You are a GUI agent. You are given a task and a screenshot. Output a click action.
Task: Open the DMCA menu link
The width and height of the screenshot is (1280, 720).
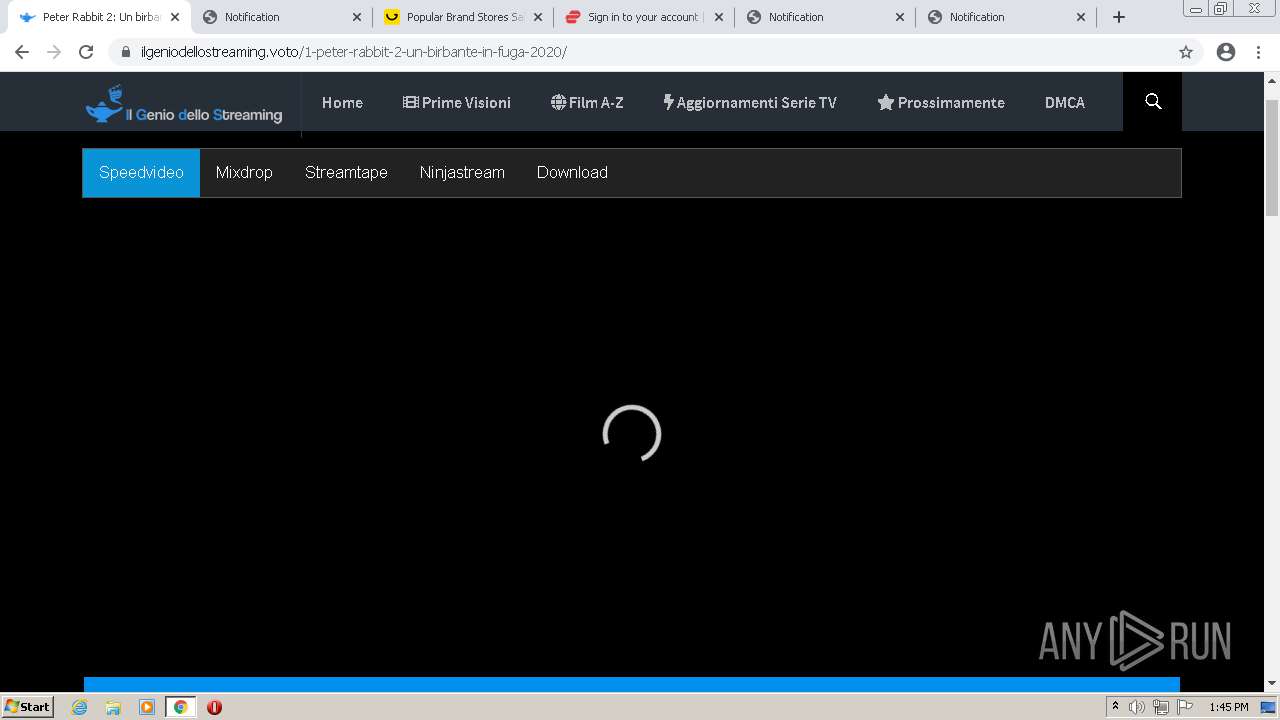pos(1065,102)
